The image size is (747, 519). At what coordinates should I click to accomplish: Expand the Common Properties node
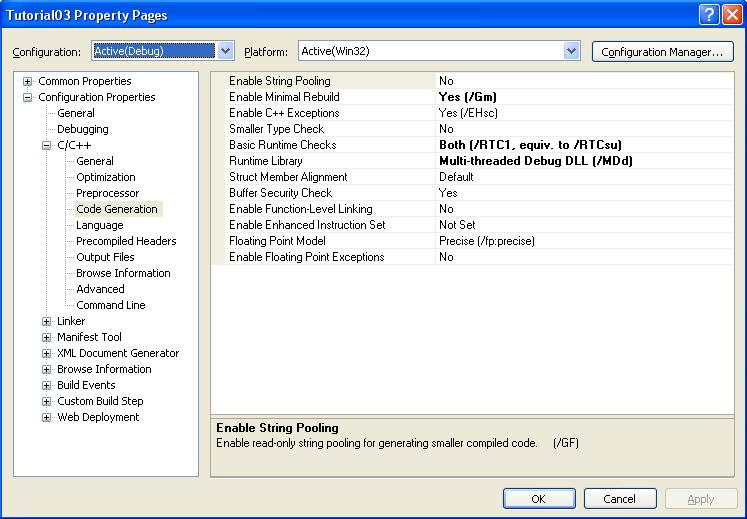28,81
